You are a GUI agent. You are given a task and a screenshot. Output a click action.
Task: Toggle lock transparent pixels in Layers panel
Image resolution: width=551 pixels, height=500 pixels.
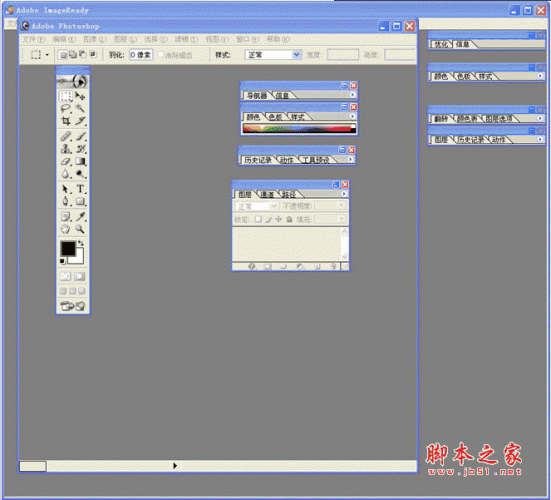click(258, 219)
